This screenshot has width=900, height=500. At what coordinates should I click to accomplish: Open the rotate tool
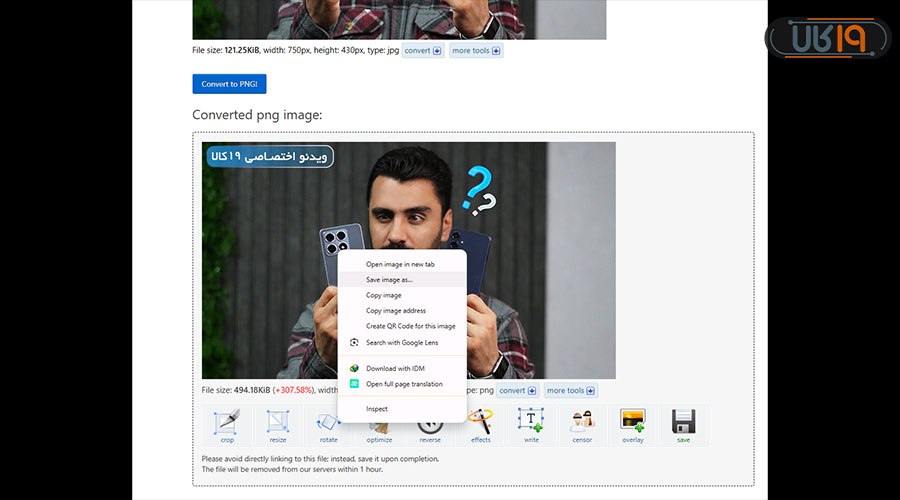328,425
